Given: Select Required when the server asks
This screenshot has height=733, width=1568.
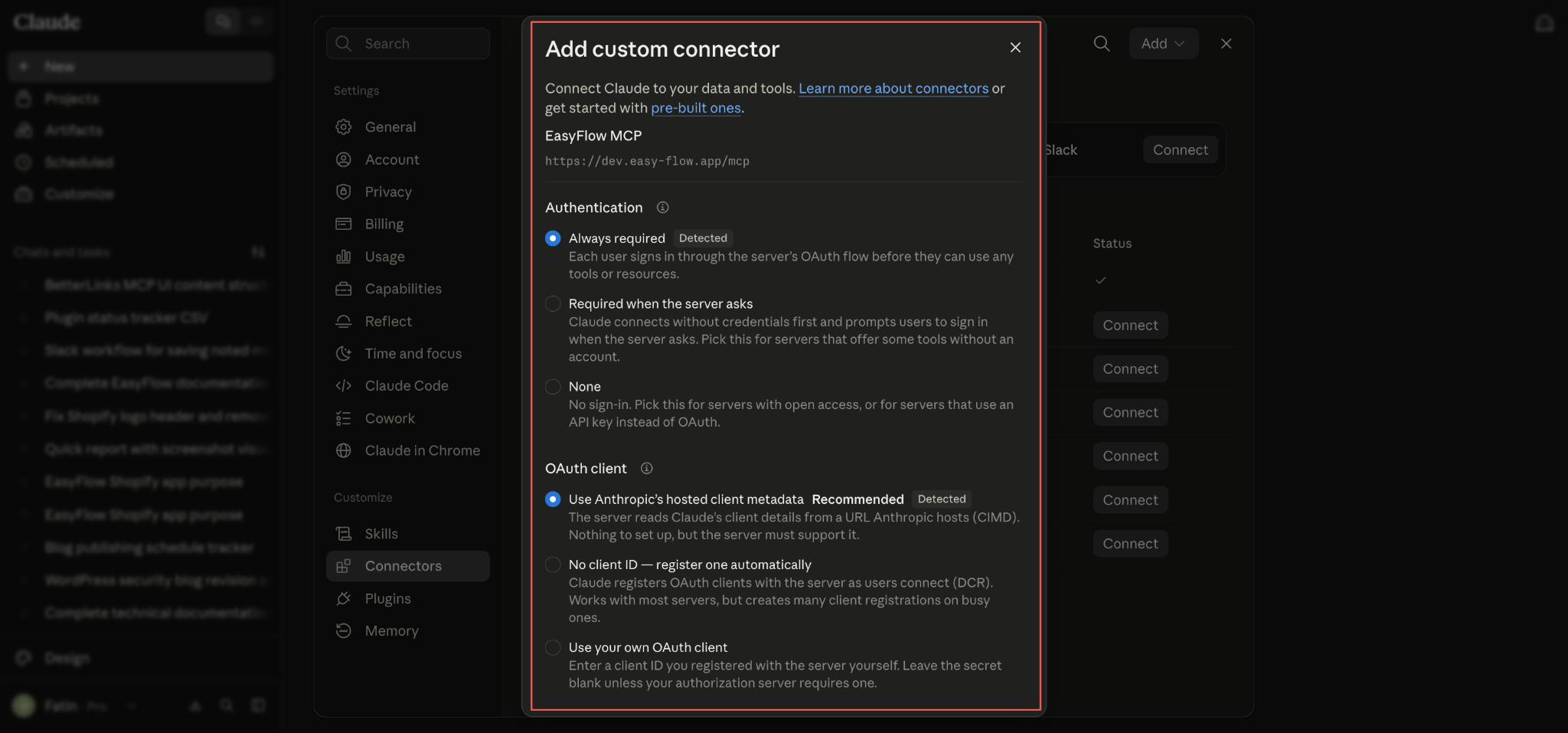Looking at the screenshot, I should tap(553, 304).
